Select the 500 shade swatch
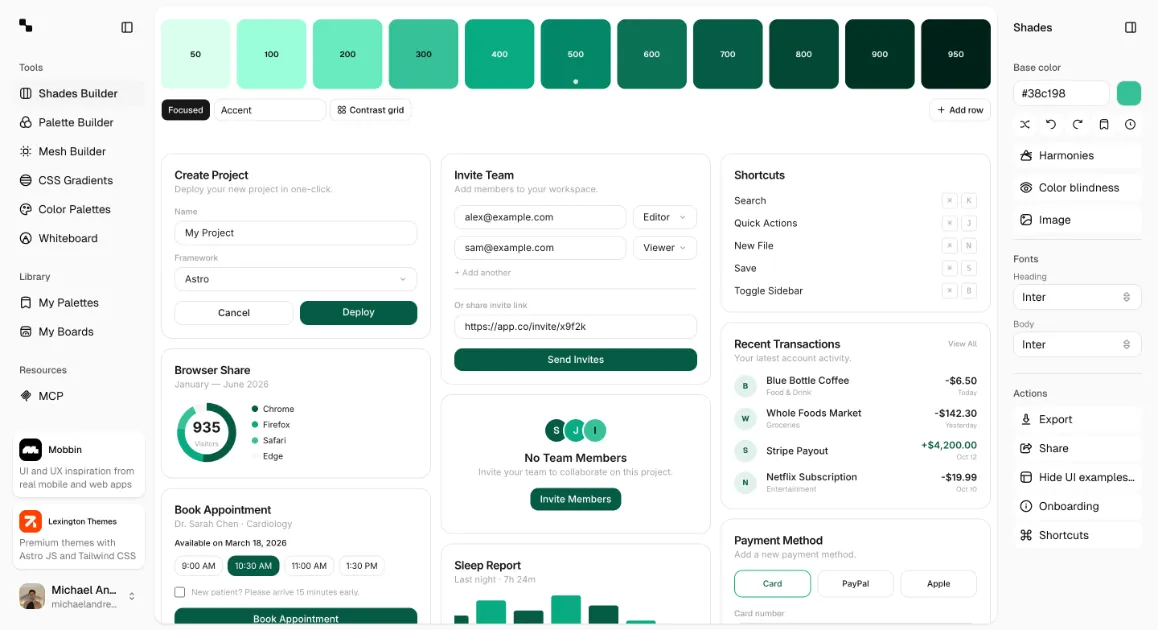This screenshot has height=630, width=1158. click(575, 54)
